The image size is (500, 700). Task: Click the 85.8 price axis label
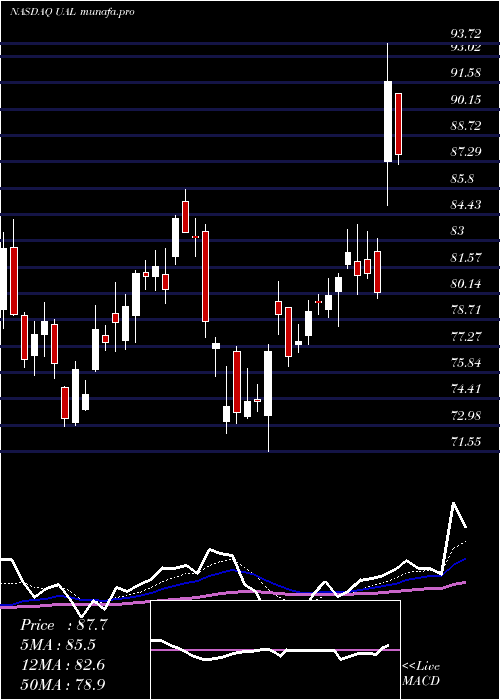(462, 179)
